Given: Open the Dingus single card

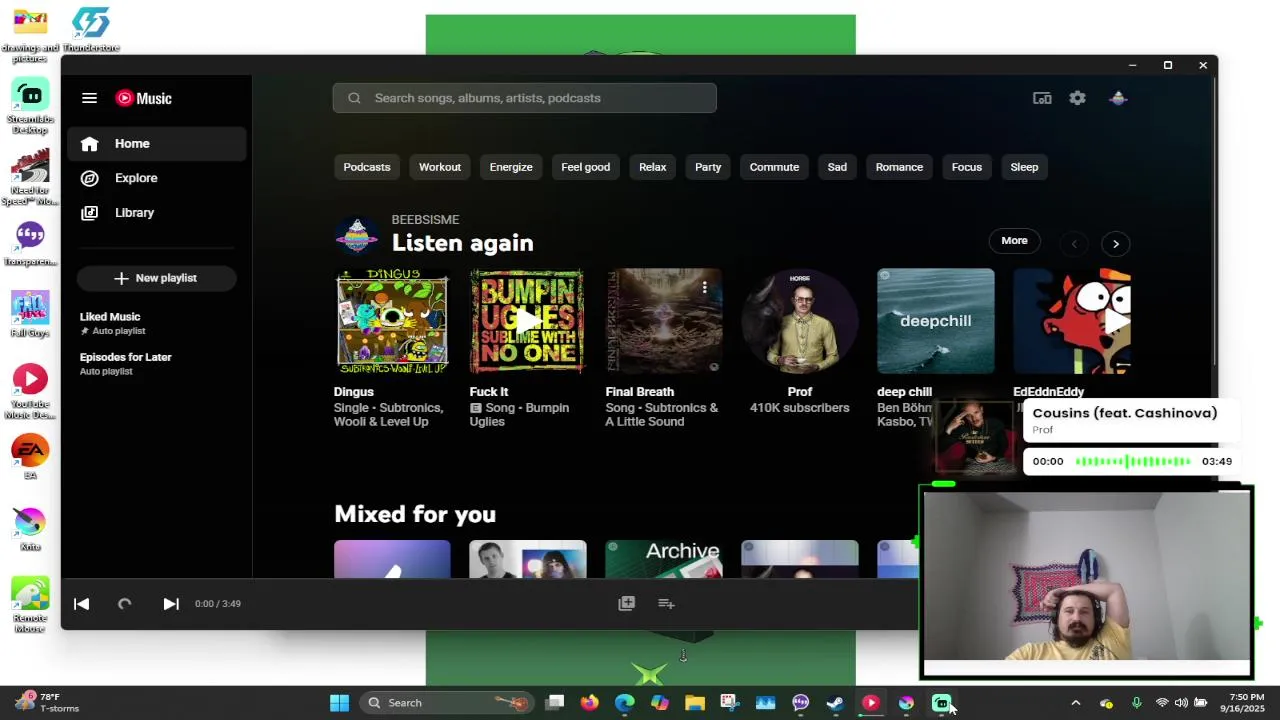Looking at the screenshot, I should pyautogui.click(x=392, y=321).
